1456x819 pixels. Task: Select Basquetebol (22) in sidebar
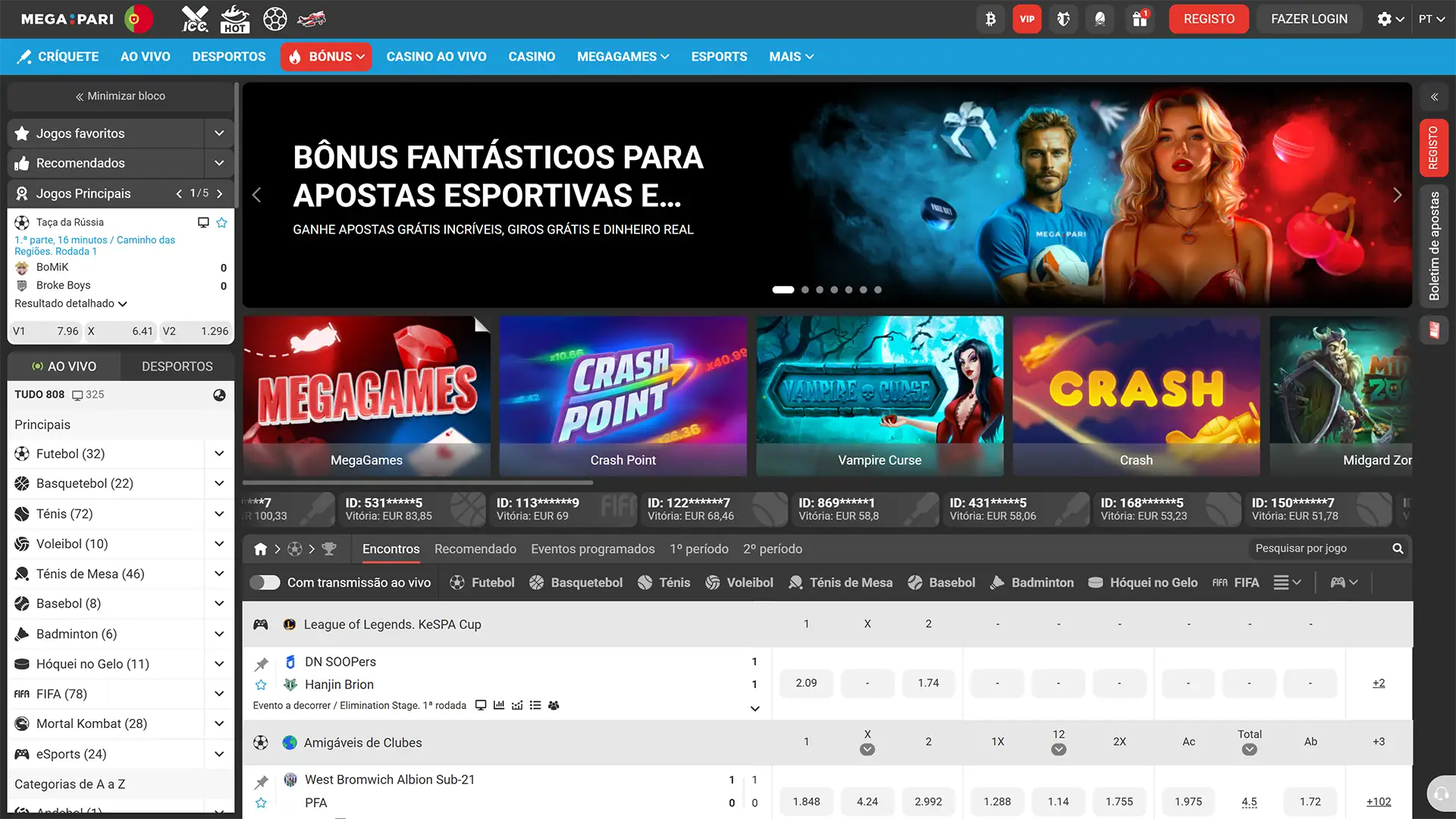pyautogui.click(x=84, y=484)
